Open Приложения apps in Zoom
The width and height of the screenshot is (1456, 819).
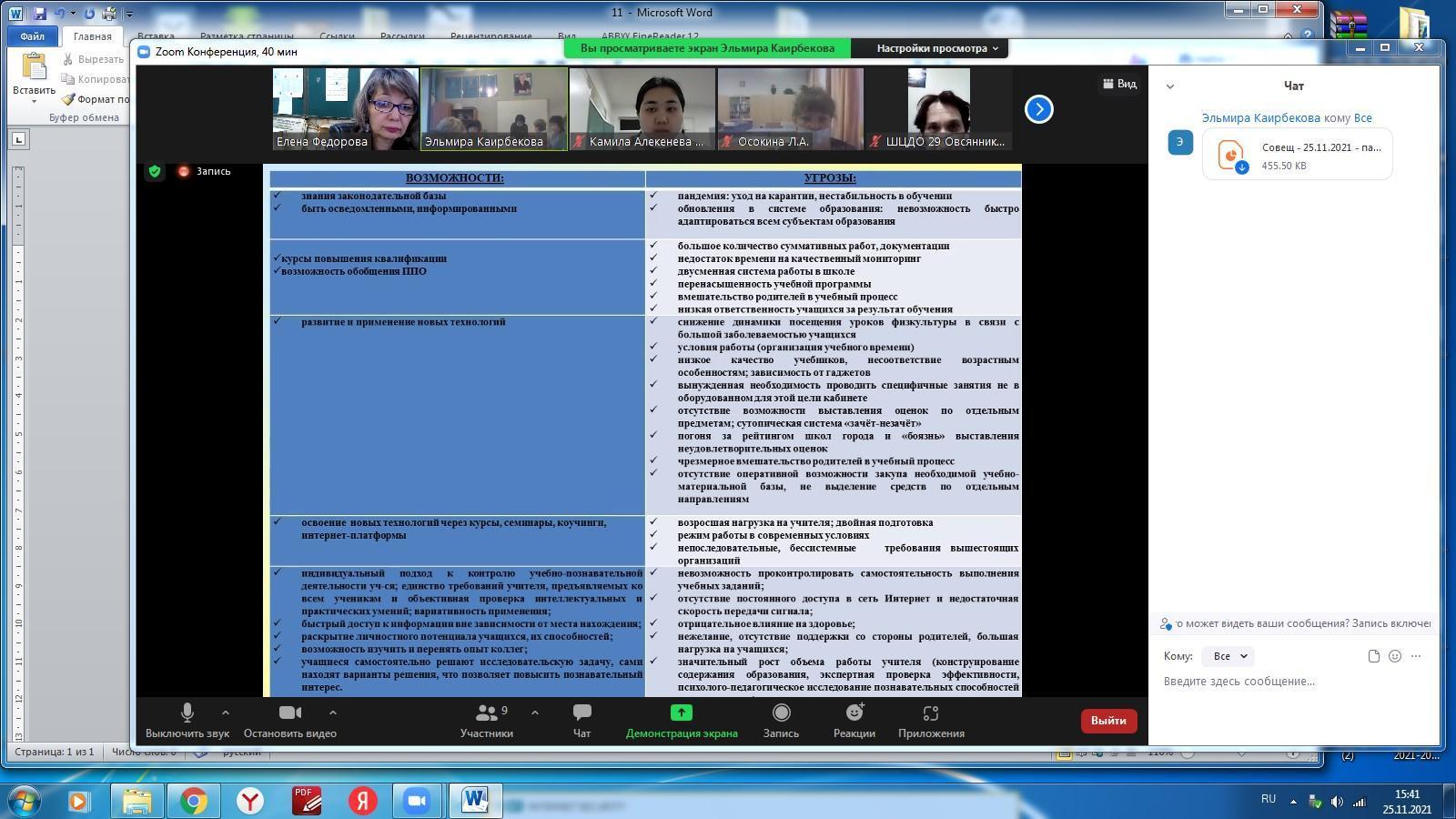pos(931,721)
